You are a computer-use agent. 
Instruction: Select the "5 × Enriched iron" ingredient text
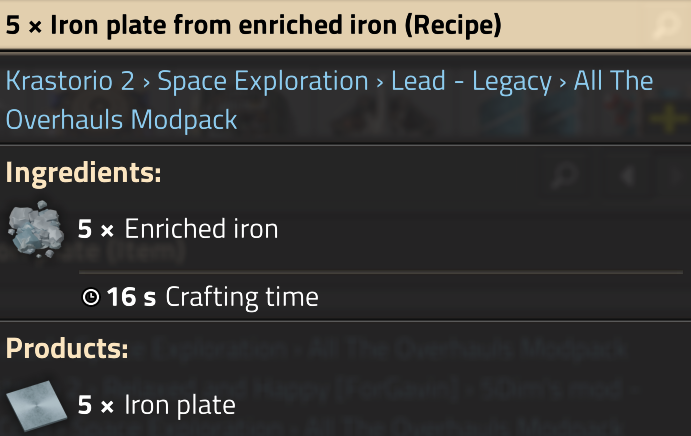[x=178, y=229]
